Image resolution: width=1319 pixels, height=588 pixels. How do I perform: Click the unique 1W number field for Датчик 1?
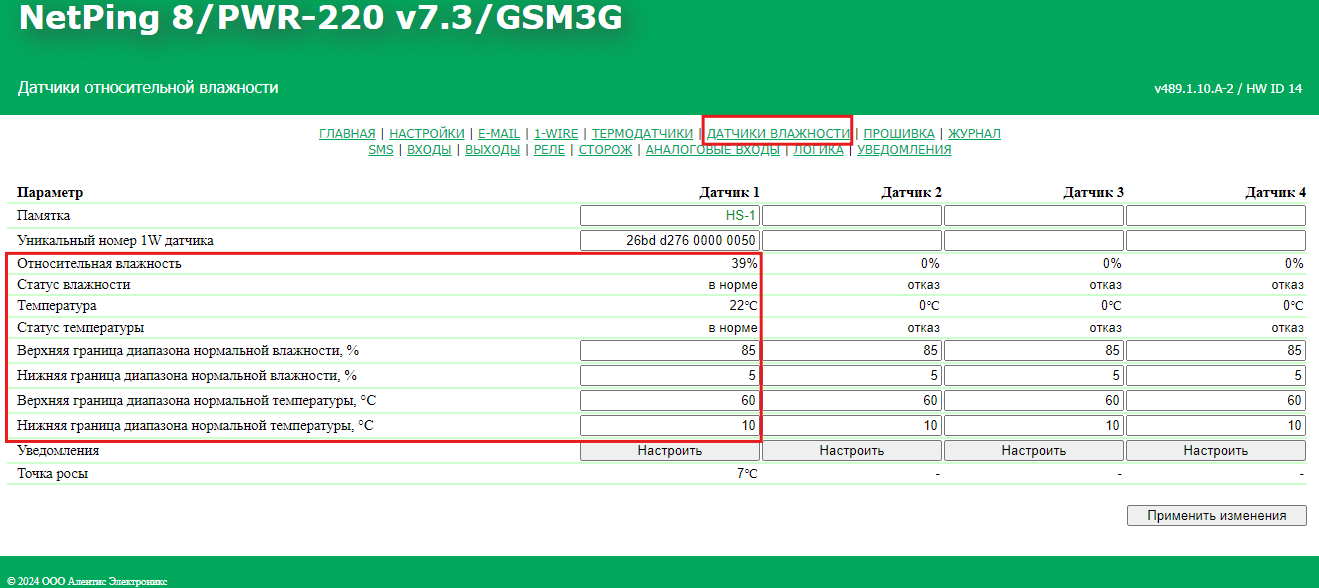(670, 241)
